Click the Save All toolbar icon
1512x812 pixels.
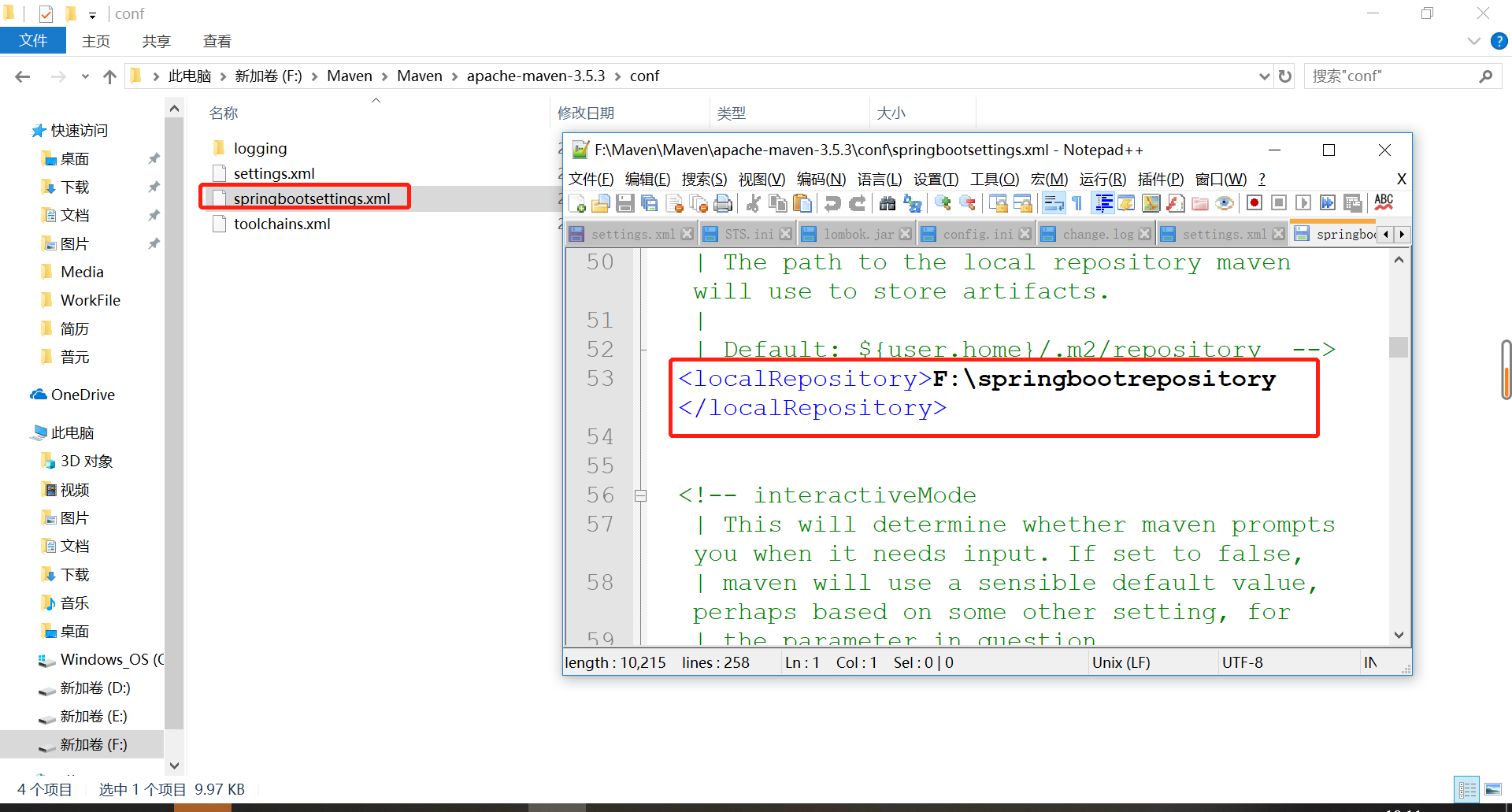click(x=650, y=204)
